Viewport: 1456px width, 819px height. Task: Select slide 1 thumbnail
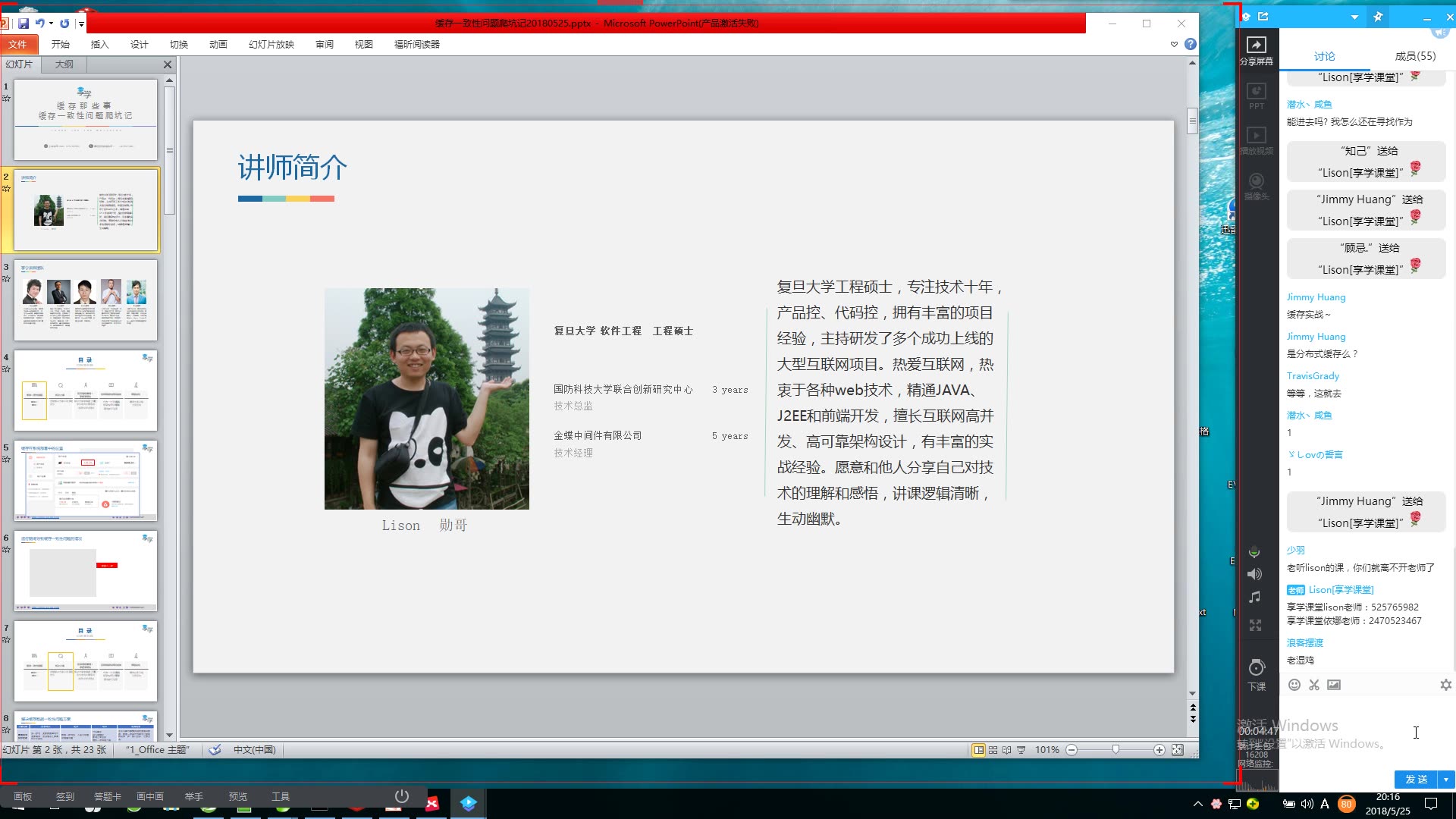coord(86,119)
